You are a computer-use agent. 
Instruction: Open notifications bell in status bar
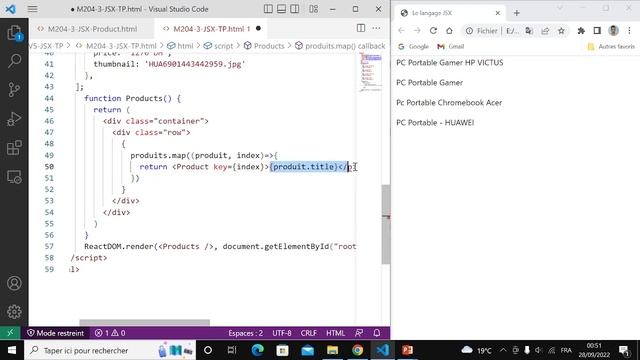[x=377, y=333]
